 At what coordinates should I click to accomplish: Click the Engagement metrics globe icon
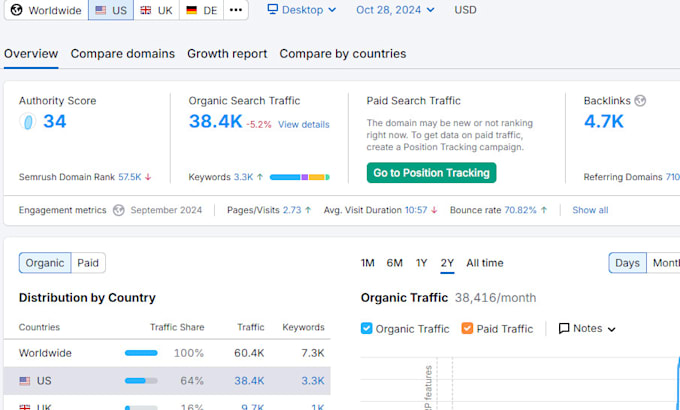coord(119,210)
